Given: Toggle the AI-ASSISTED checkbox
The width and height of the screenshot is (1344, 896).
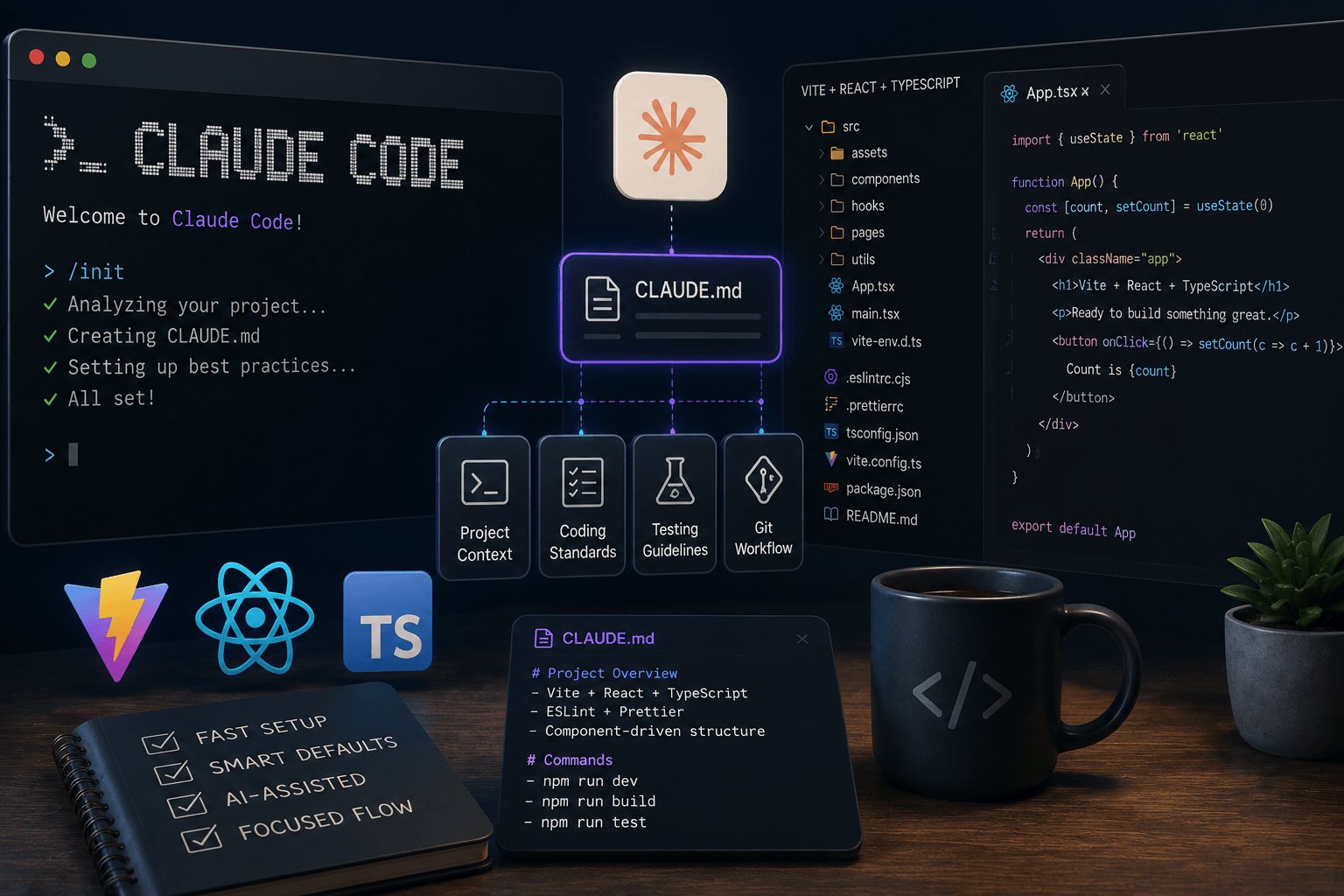Looking at the screenshot, I should click(x=187, y=803).
